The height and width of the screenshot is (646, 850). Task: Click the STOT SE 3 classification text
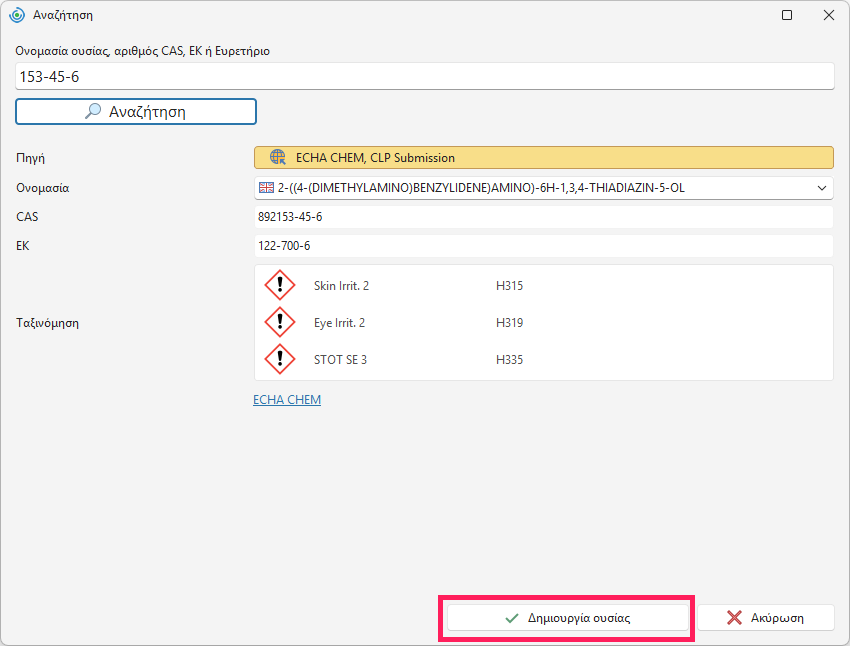[340, 360]
